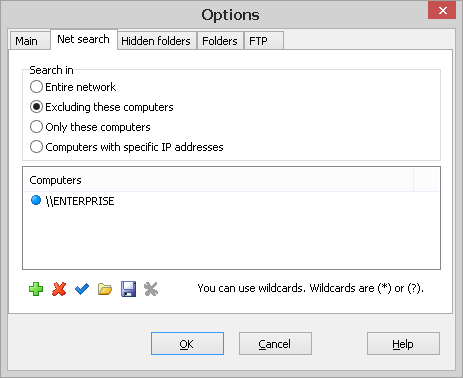This screenshot has width=463, height=378.
Task: Save computer list with floppy disk icon
Action: pos(128,289)
